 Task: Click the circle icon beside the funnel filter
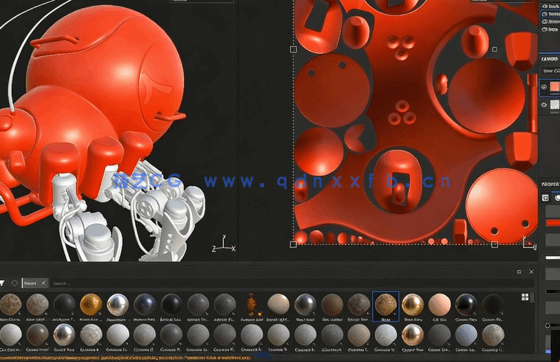pos(14,283)
